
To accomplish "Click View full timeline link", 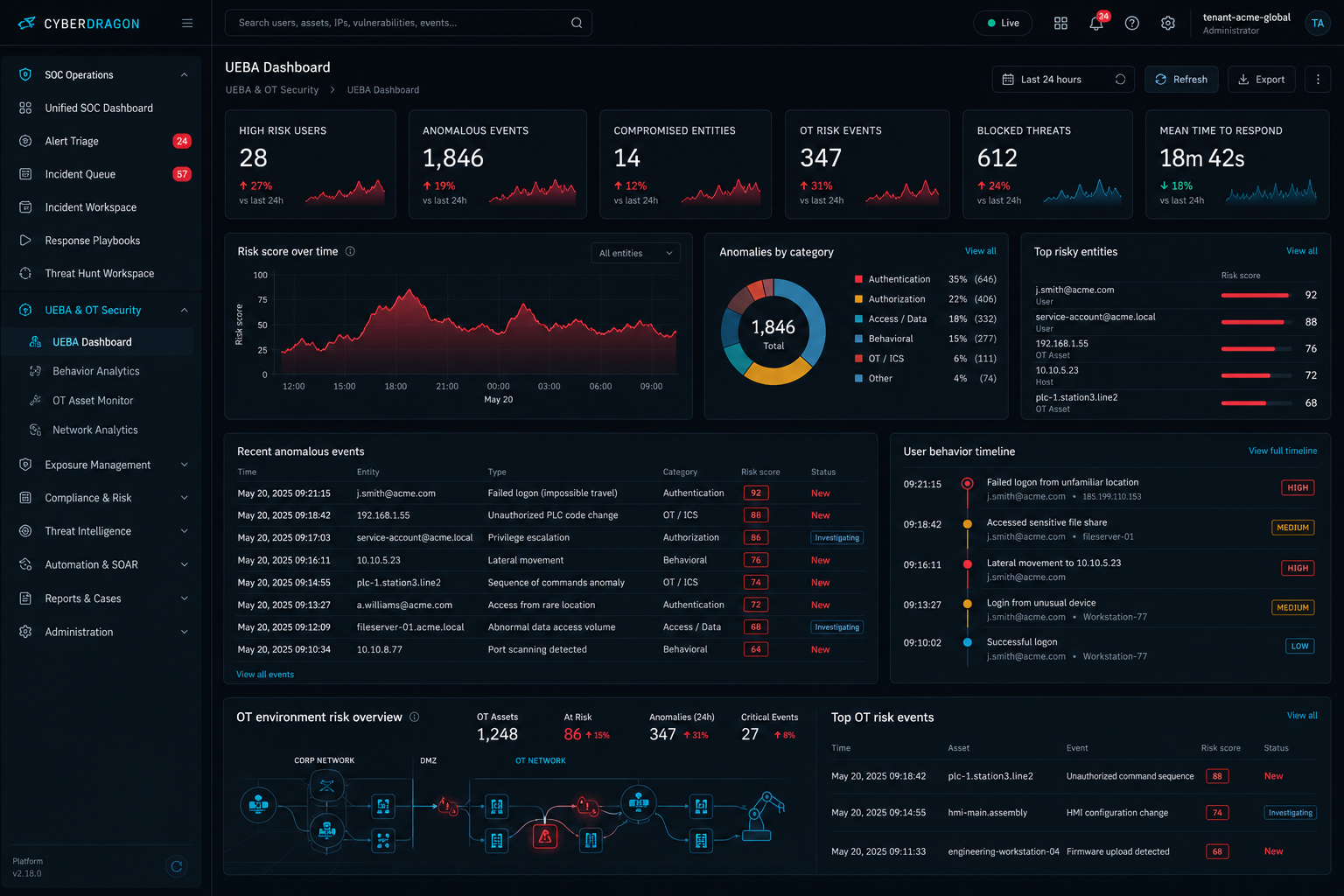I will point(1283,451).
